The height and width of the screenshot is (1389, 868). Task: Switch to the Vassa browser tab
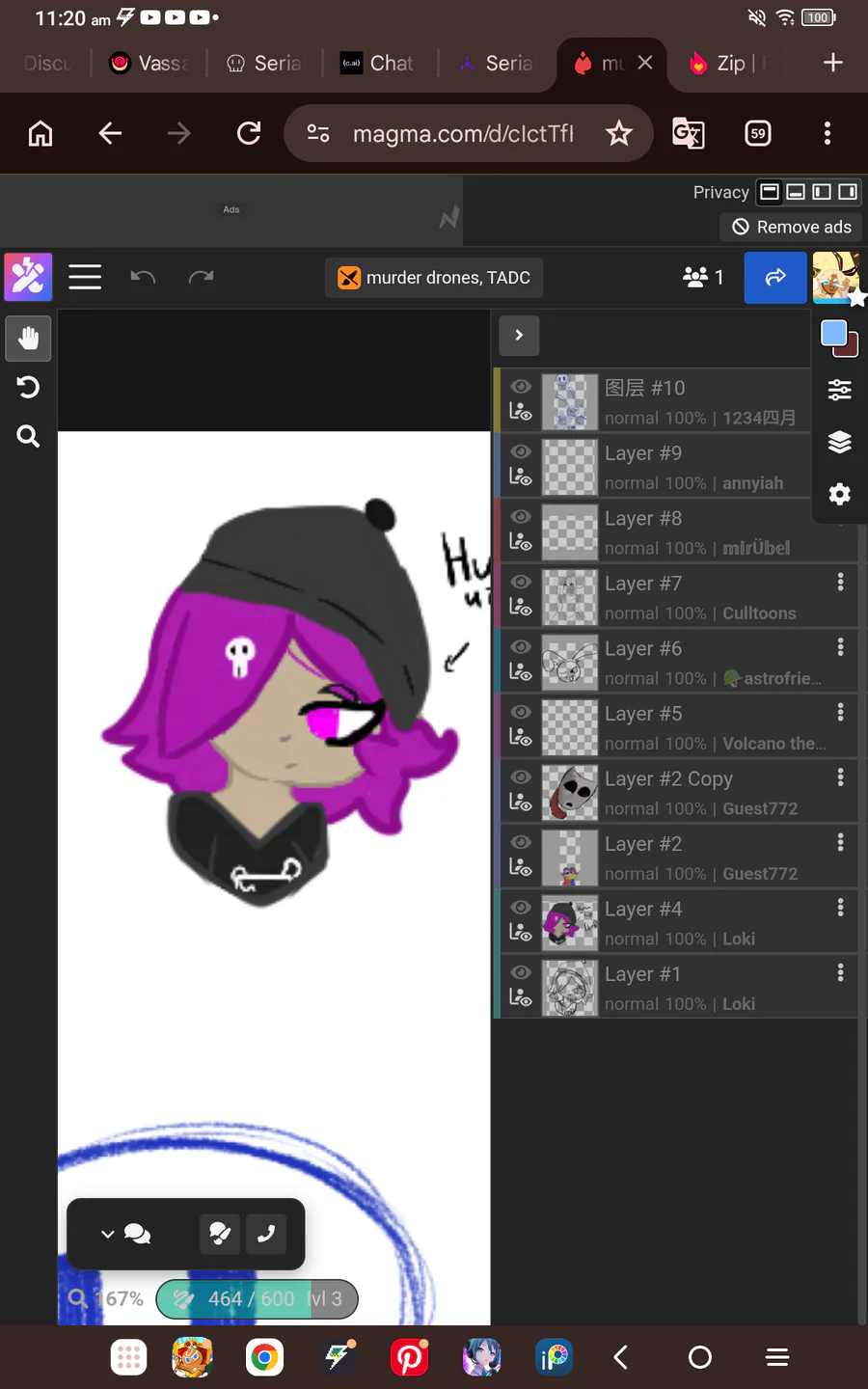tap(149, 64)
